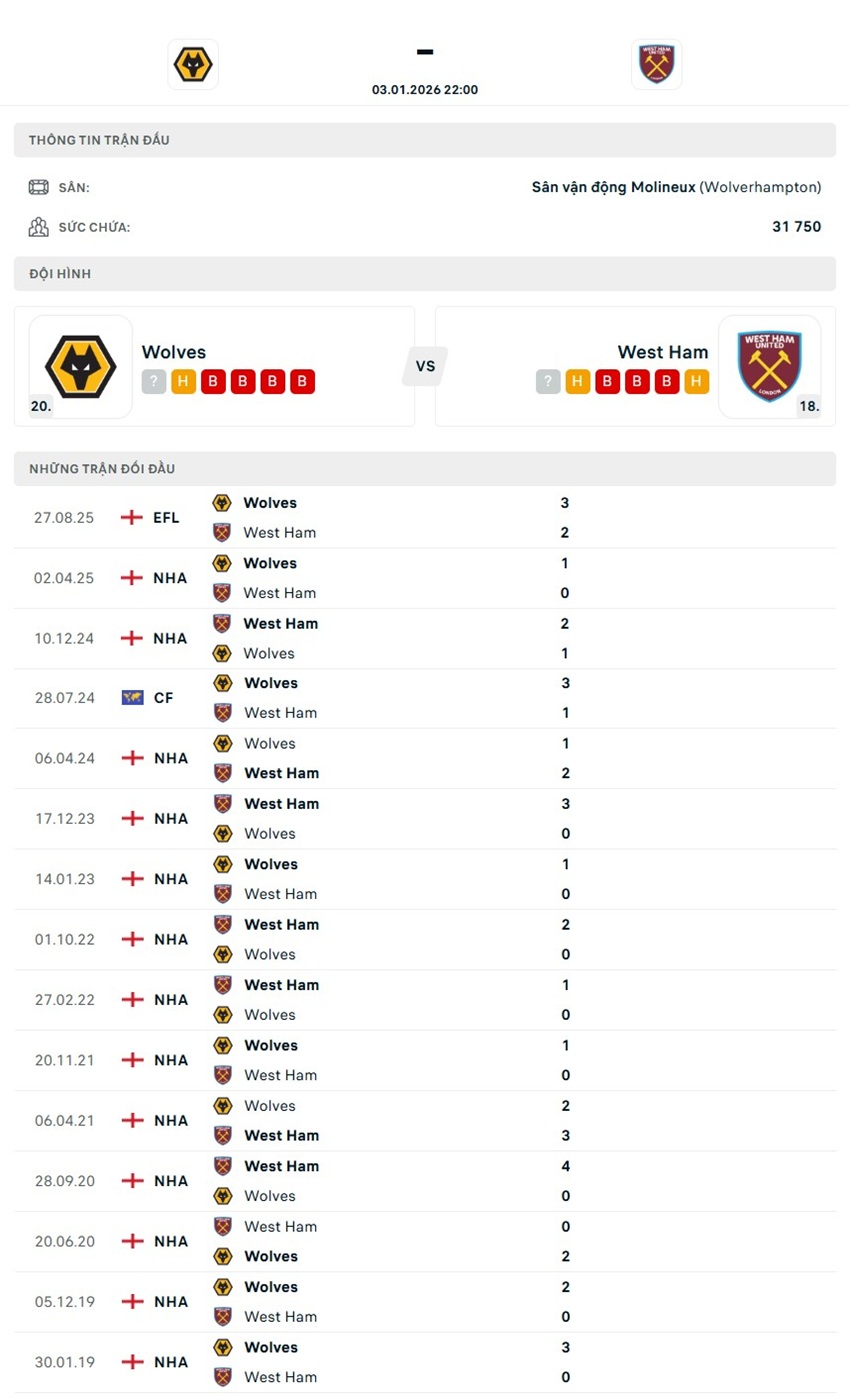Image resolution: width=850 pixels, height=1399 pixels.
Task: Select the stadium icon next to SÂN
Action: pos(38,186)
